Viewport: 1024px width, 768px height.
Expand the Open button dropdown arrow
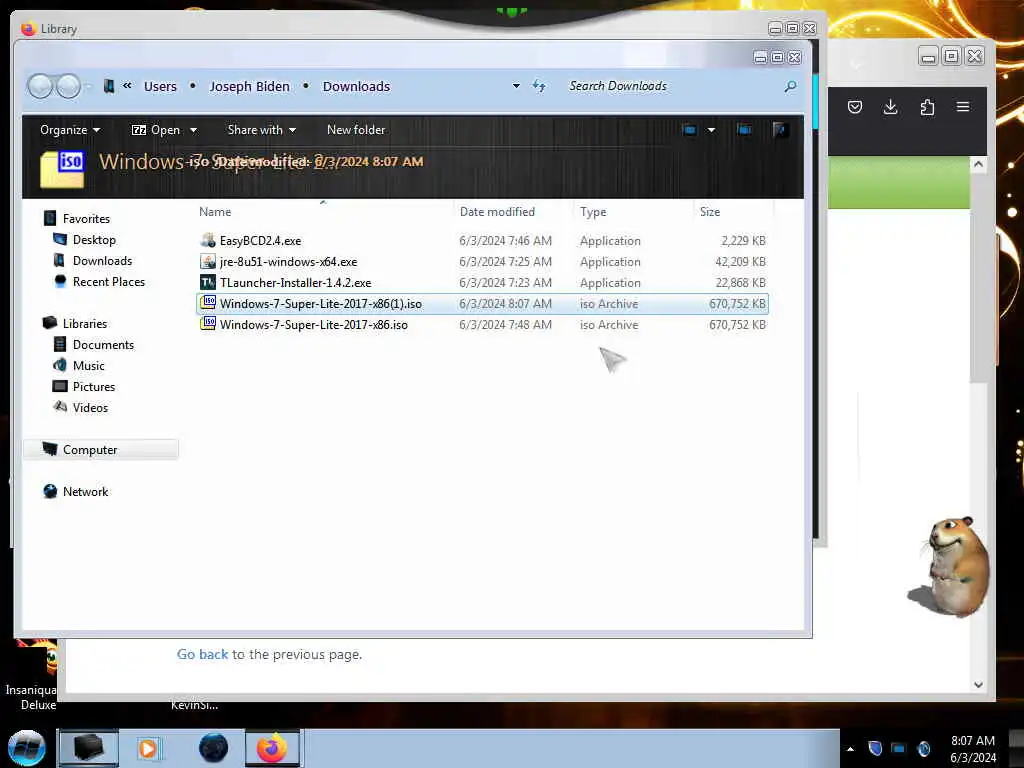click(x=193, y=130)
